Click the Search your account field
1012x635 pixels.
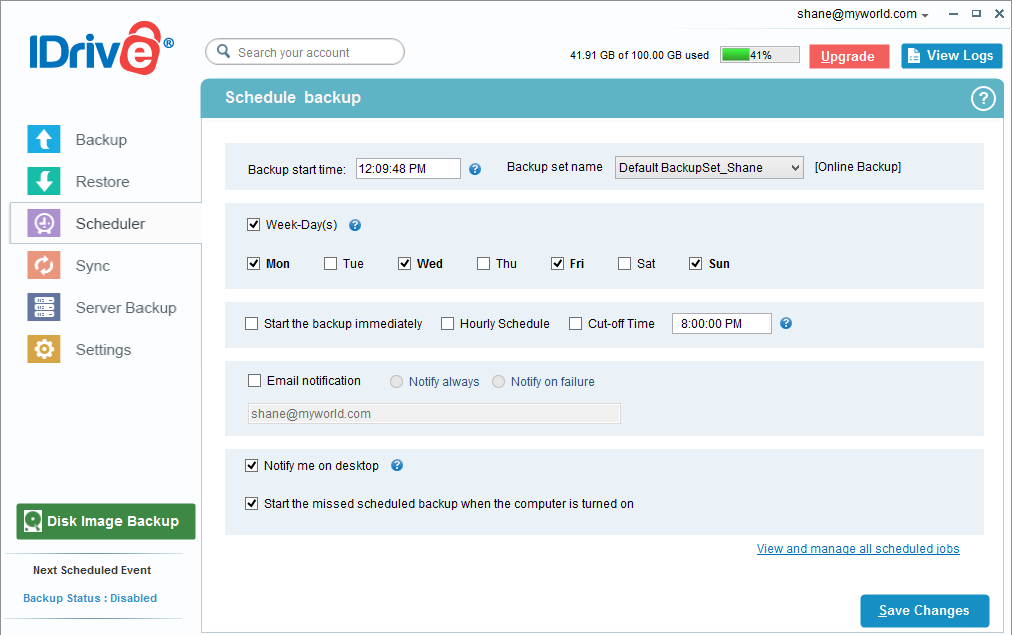pyautogui.click(x=305, y=52)
